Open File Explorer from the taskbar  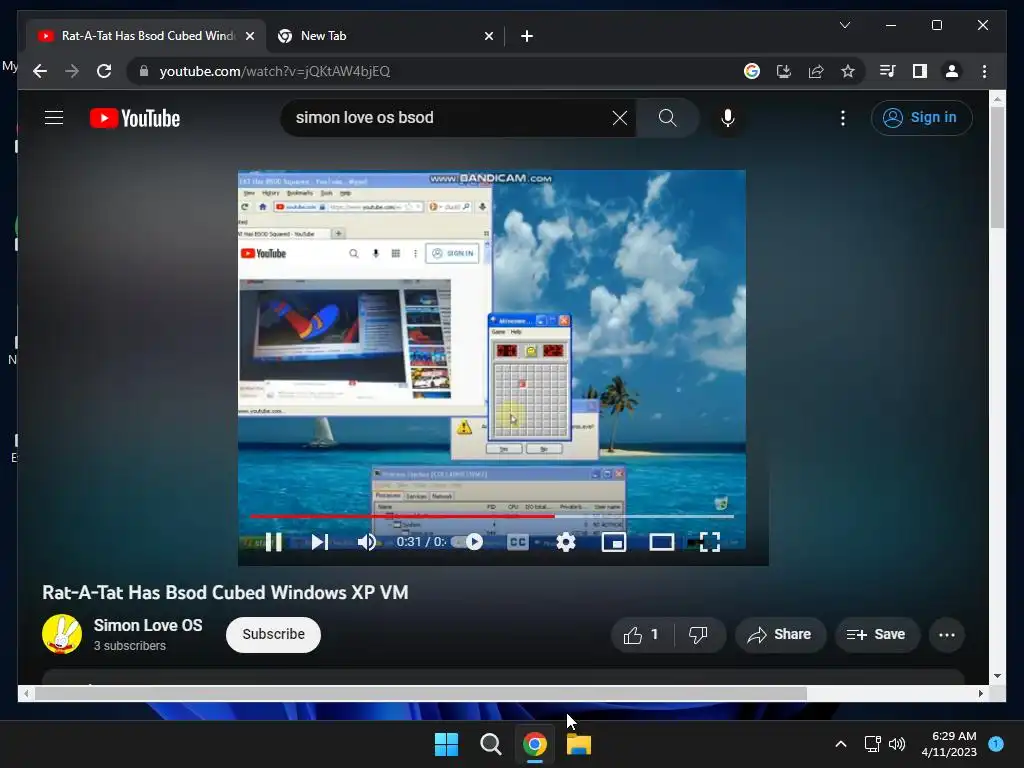(x=579, y=744)
